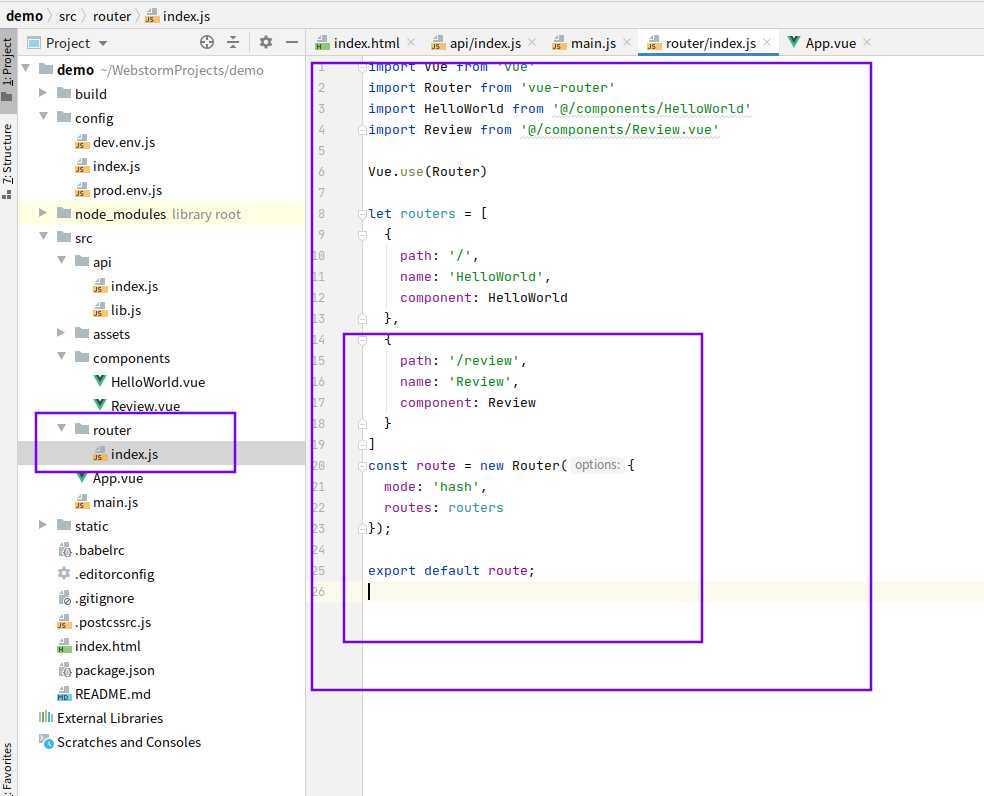984x796 pixels.
Task: Select index.html in project tree
Action: point(107,646)
